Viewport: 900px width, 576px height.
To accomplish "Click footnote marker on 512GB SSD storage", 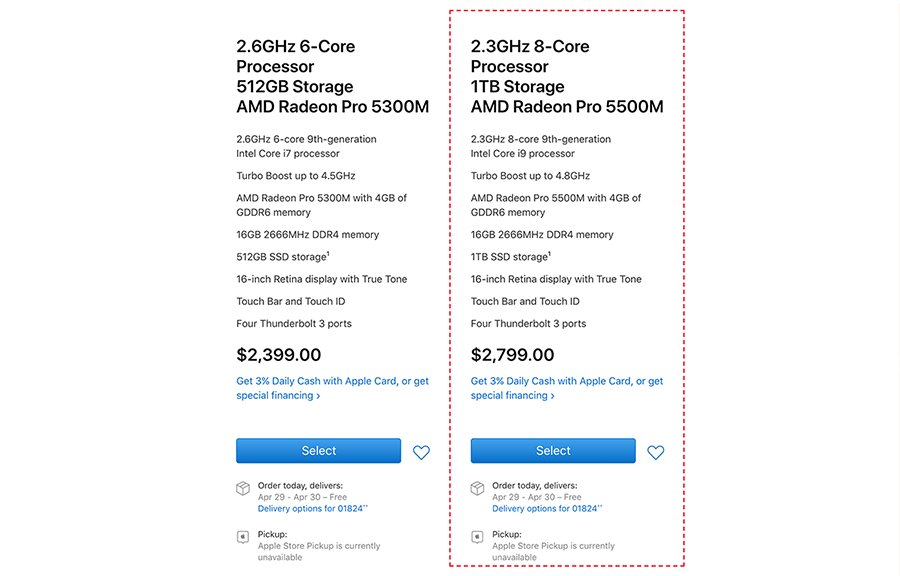I will [x=328, y=253].
